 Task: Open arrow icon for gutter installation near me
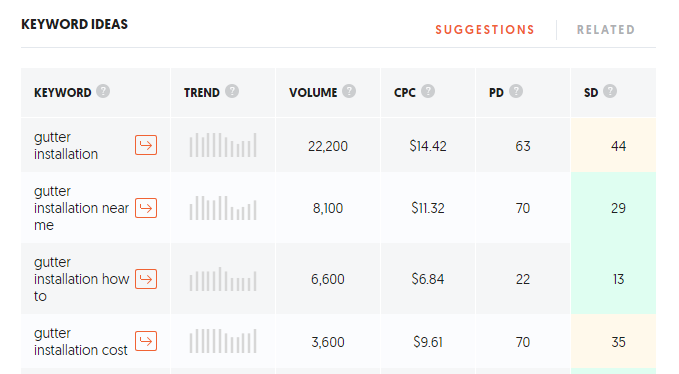(x=146, y=208)
